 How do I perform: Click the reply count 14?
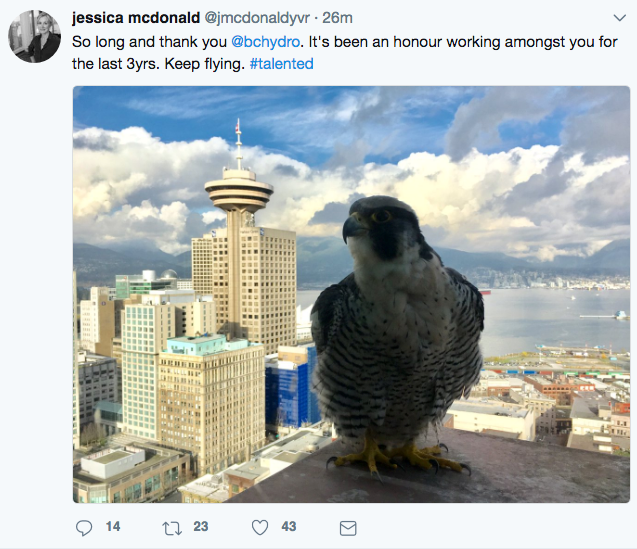113,527
